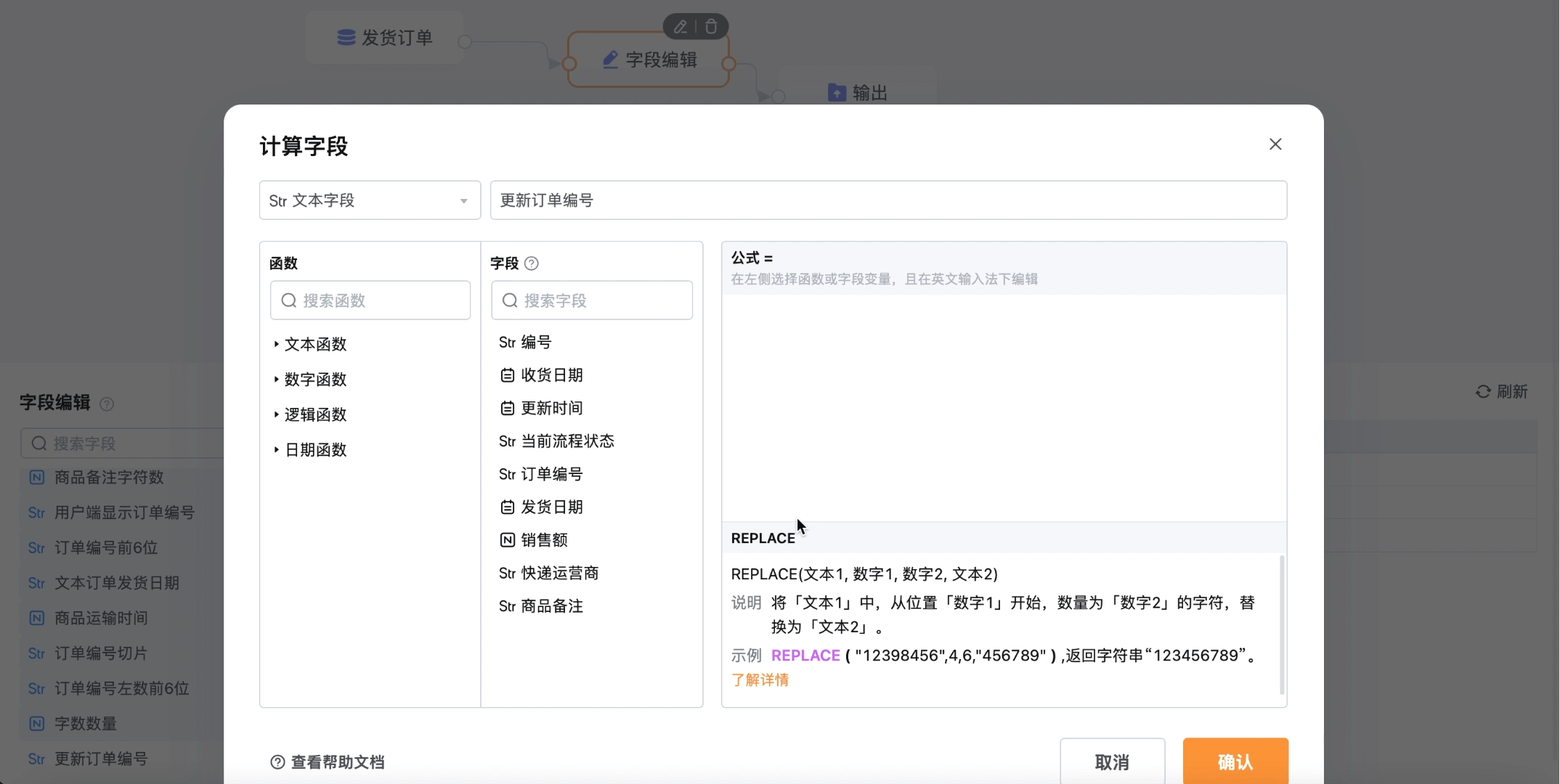Click the 搜索字段 search box in dialog
Image resolution: width=1560 pixels, height=784 pixels.
pos(592,301)
